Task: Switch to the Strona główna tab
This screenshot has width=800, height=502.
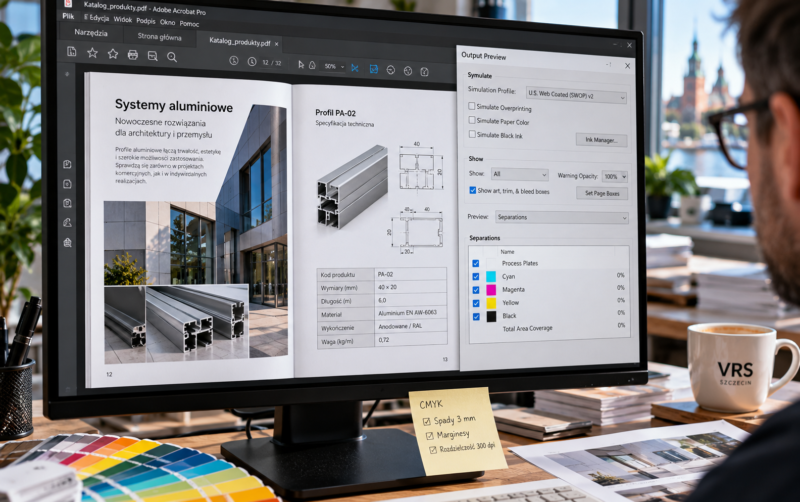Action: [159, 37]
